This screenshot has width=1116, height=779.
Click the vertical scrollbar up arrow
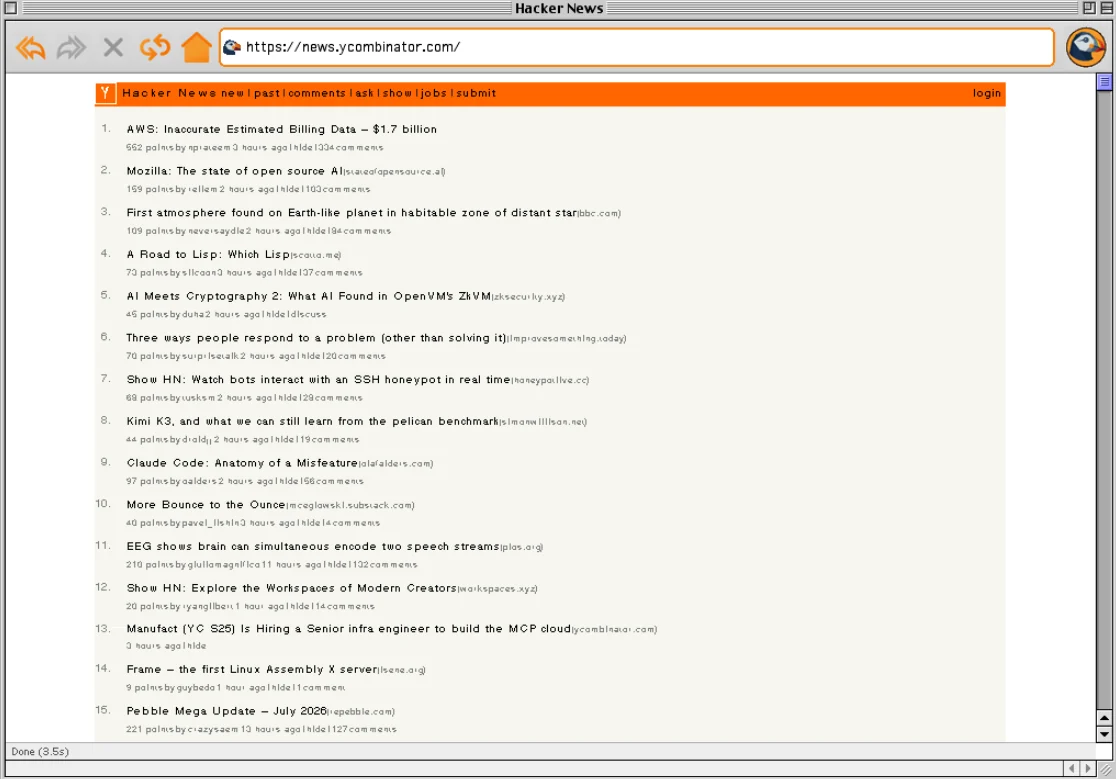1104,718
